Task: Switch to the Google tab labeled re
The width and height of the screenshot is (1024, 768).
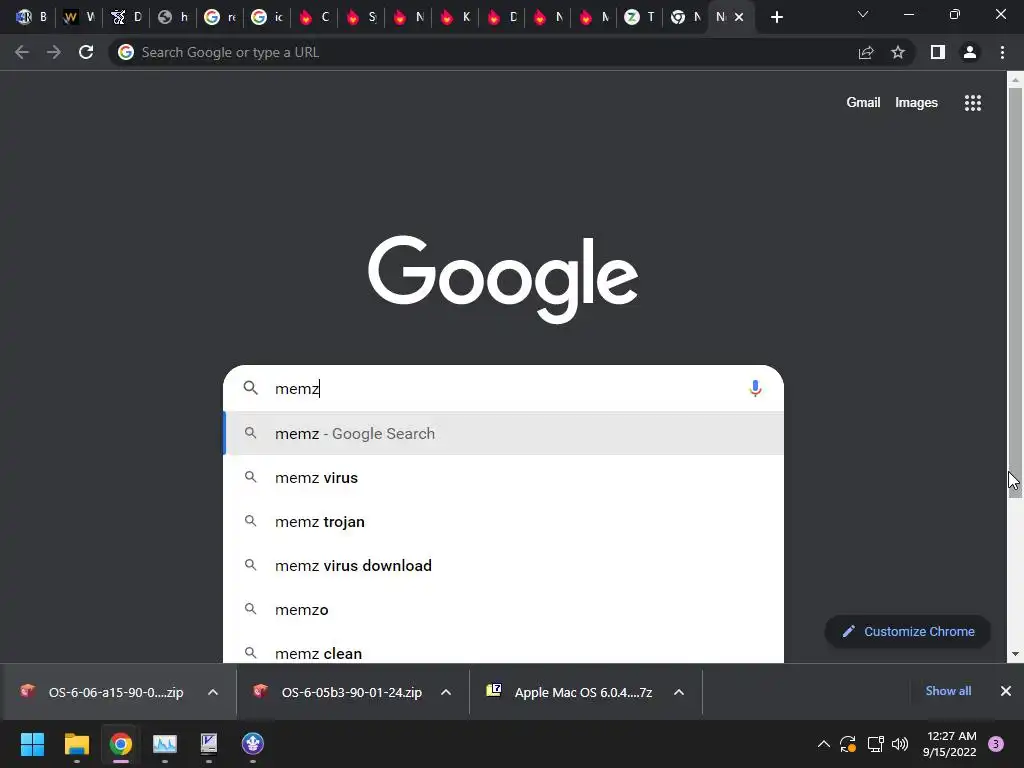Action: [220, 18]
